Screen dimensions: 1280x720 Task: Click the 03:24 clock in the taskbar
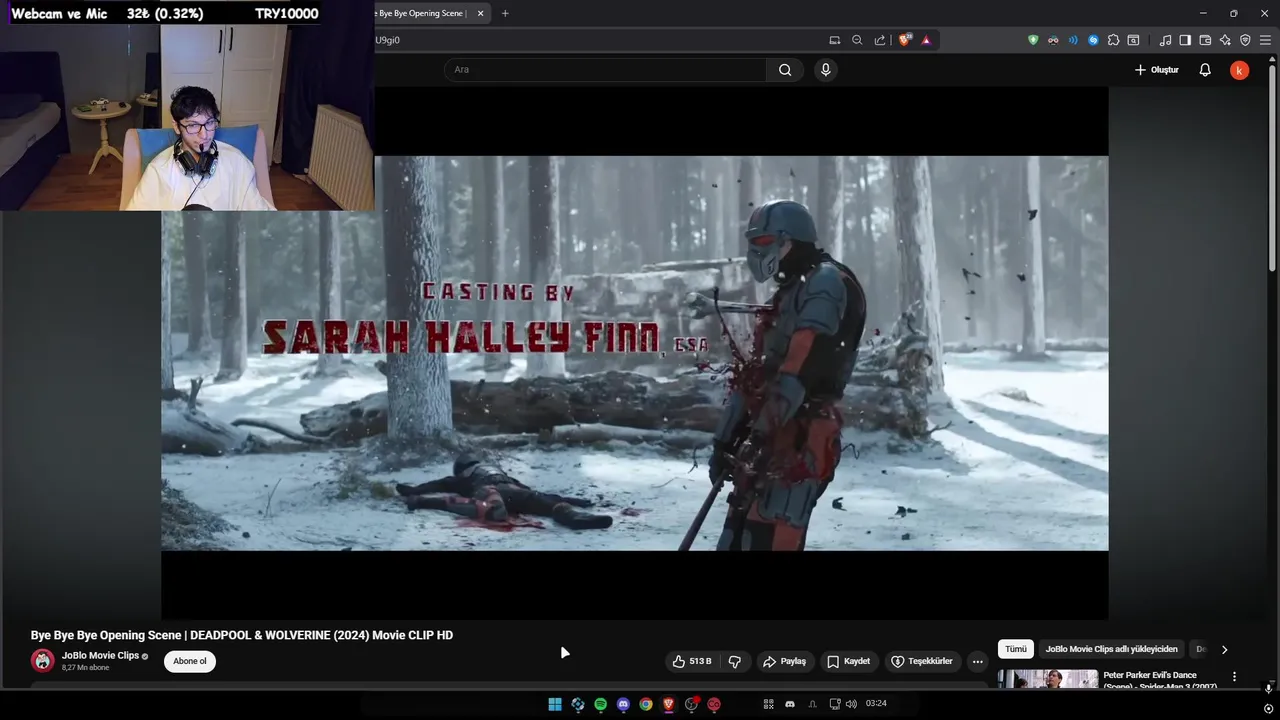(x=876, y=704)
